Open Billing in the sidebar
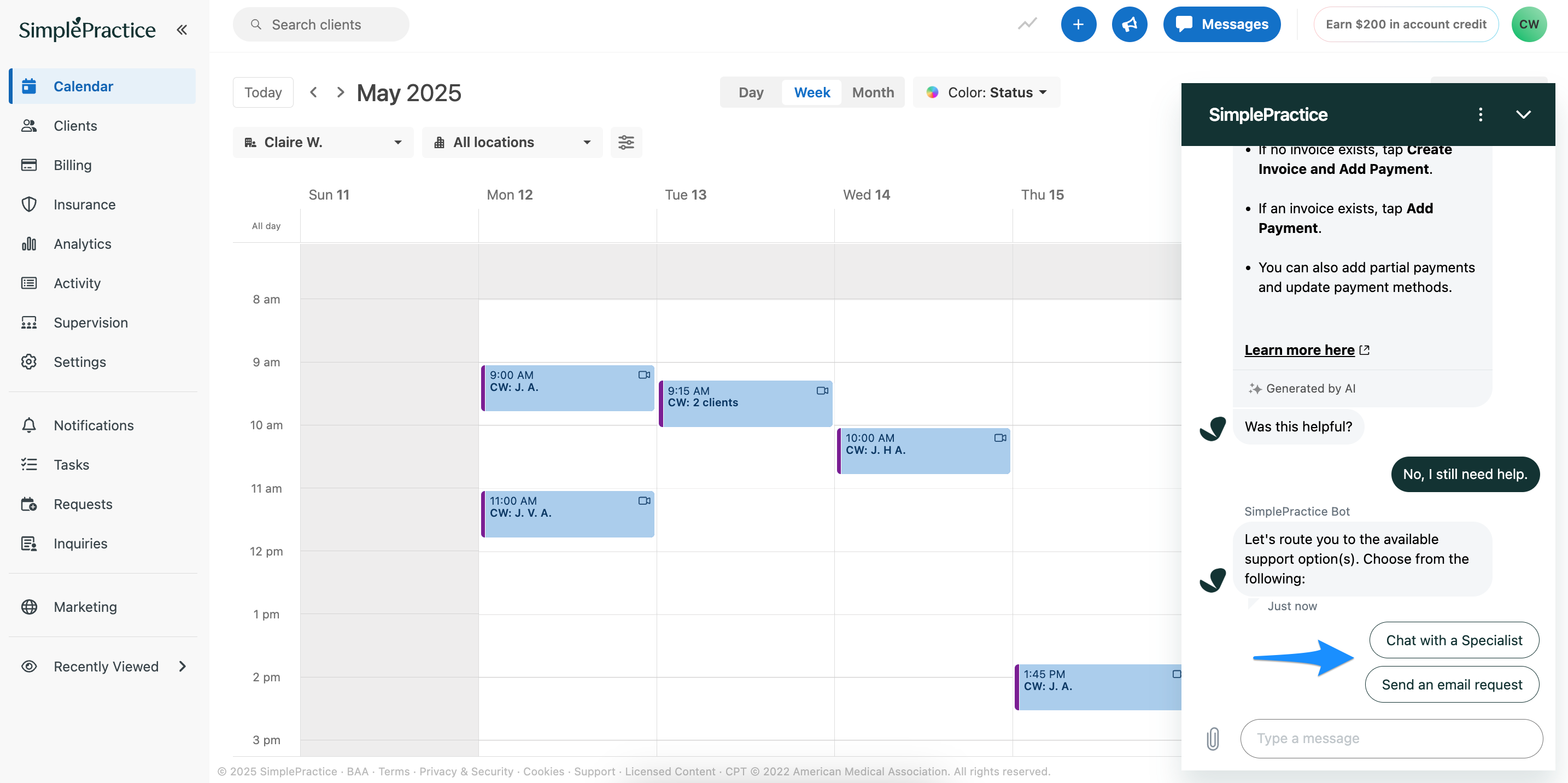 [x=102, y=165]
